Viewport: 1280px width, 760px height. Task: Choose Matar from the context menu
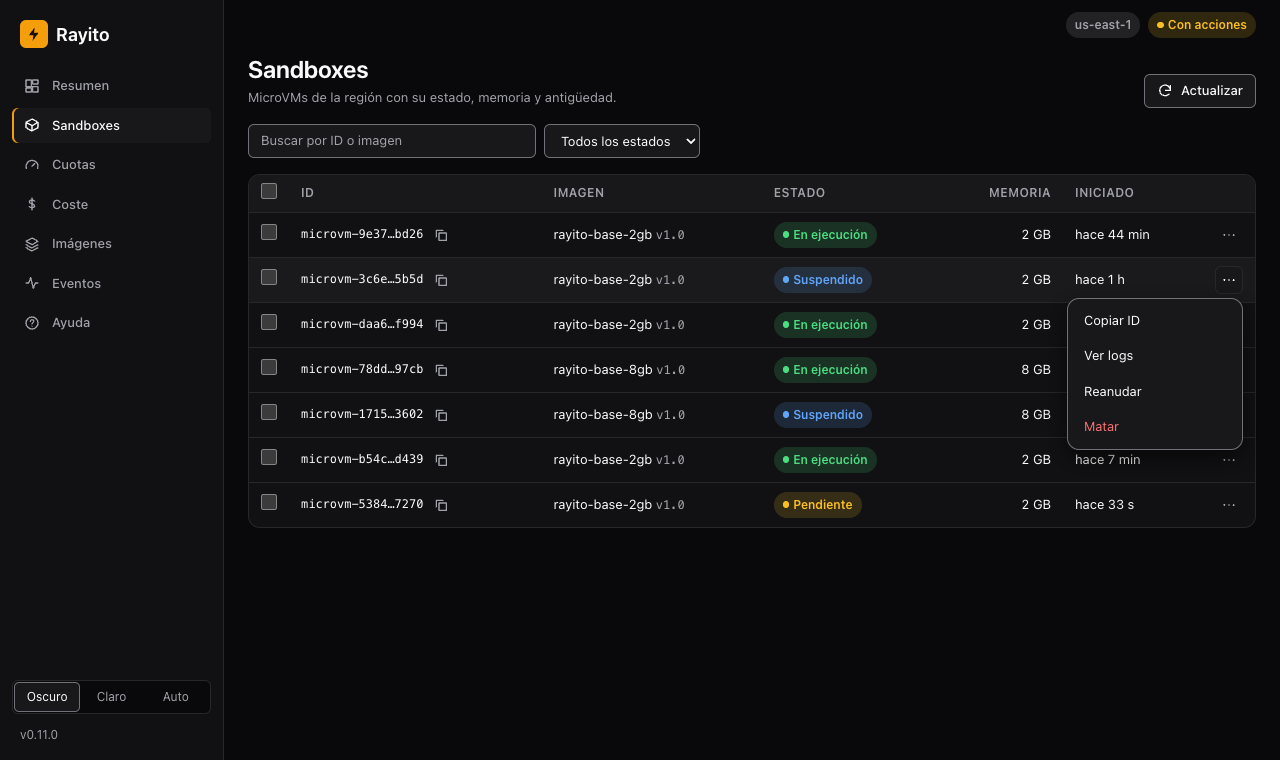coord(1155,427)
